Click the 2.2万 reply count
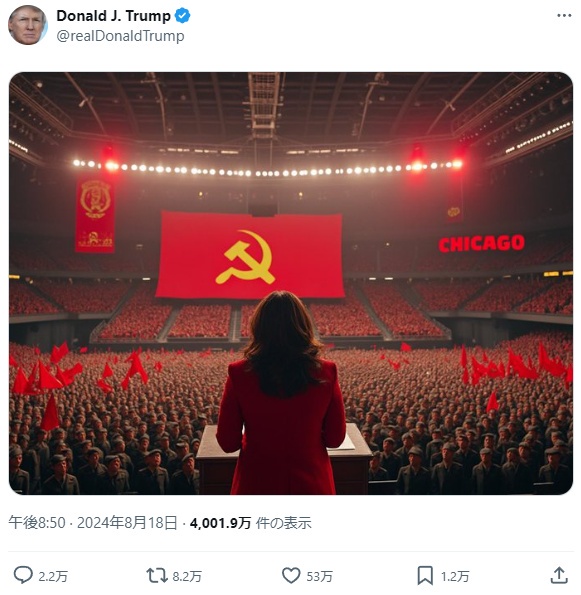581x595 pixels. coord(53,576)
